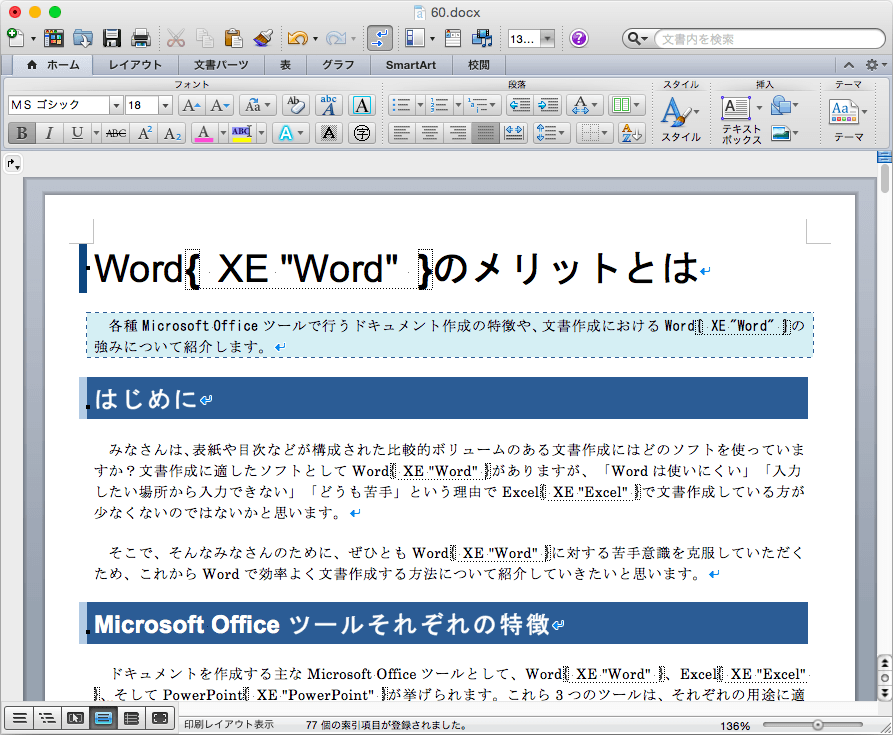Open font name dropdown MS ゴシック
Screen dimensions: 893x735
pyautogui.click(x=116, y=105)
